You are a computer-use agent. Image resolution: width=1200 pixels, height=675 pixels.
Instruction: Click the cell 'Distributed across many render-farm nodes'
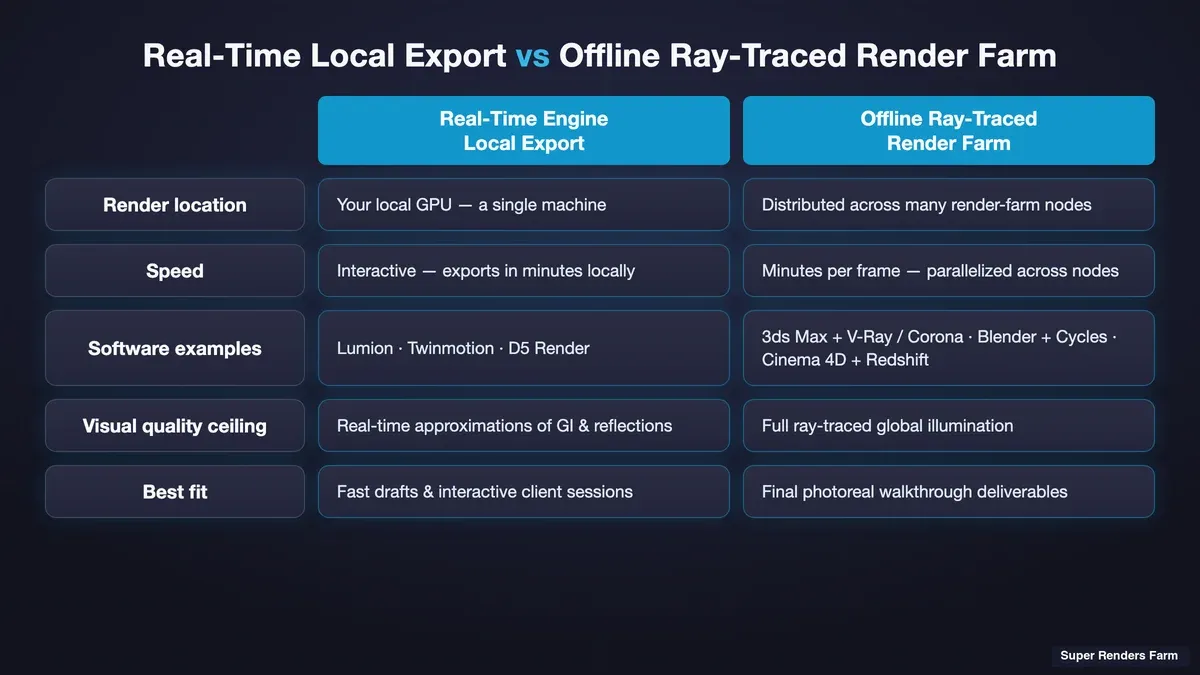(949, 205)
